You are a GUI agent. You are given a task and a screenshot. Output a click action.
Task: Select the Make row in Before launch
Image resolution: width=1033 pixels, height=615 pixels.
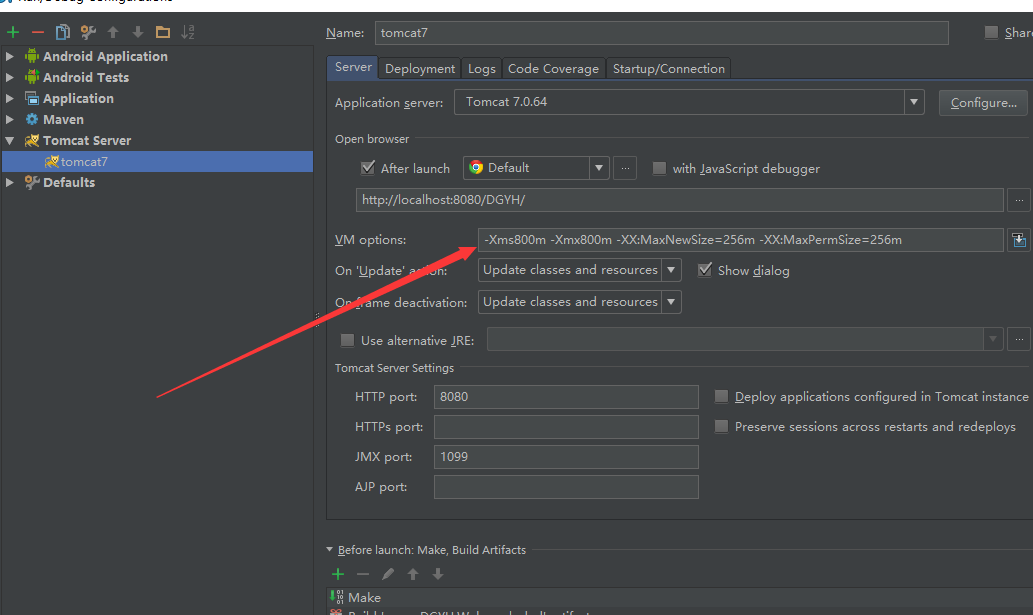coord(679,597)
